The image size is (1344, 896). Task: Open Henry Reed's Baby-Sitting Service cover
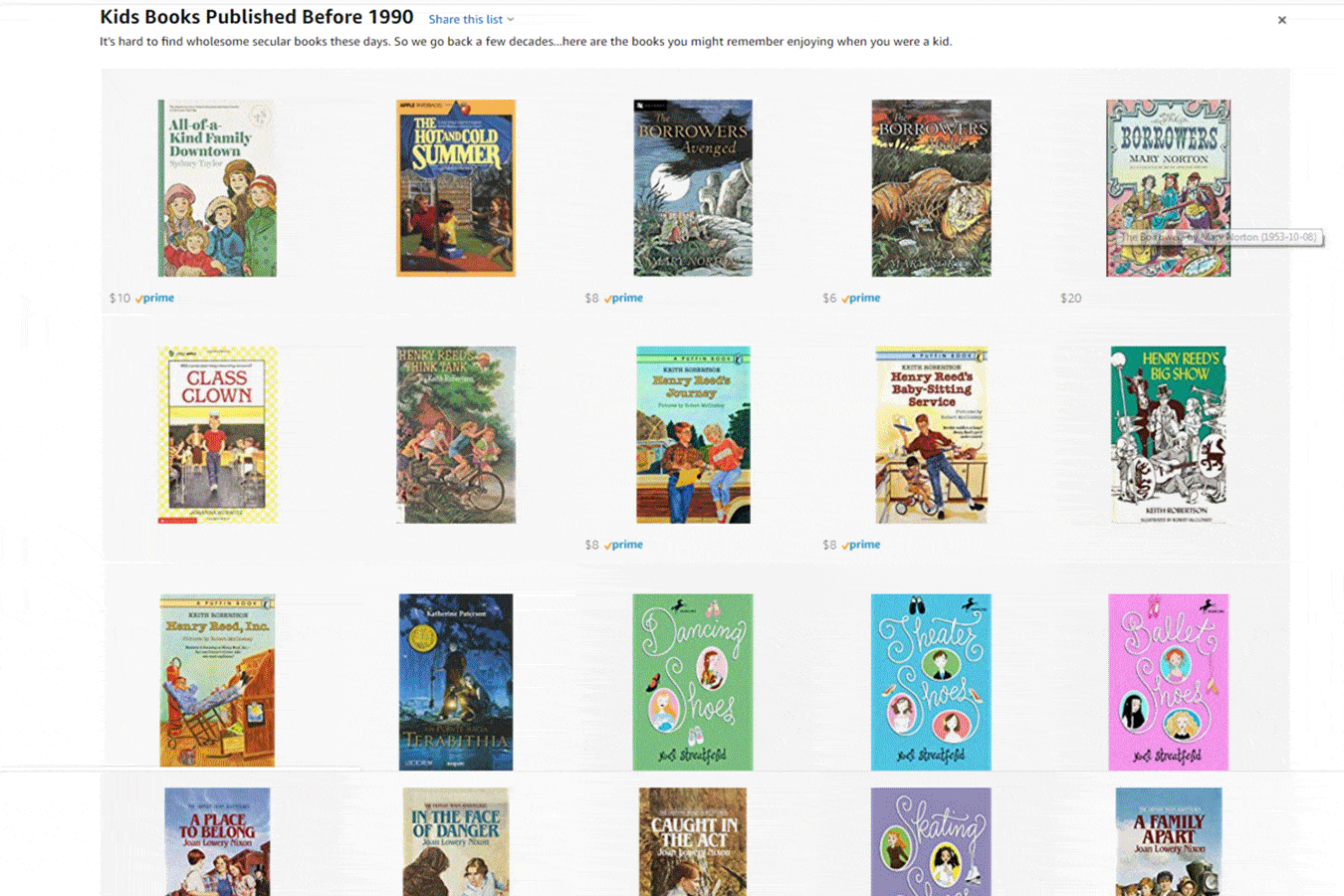(931, 435)
